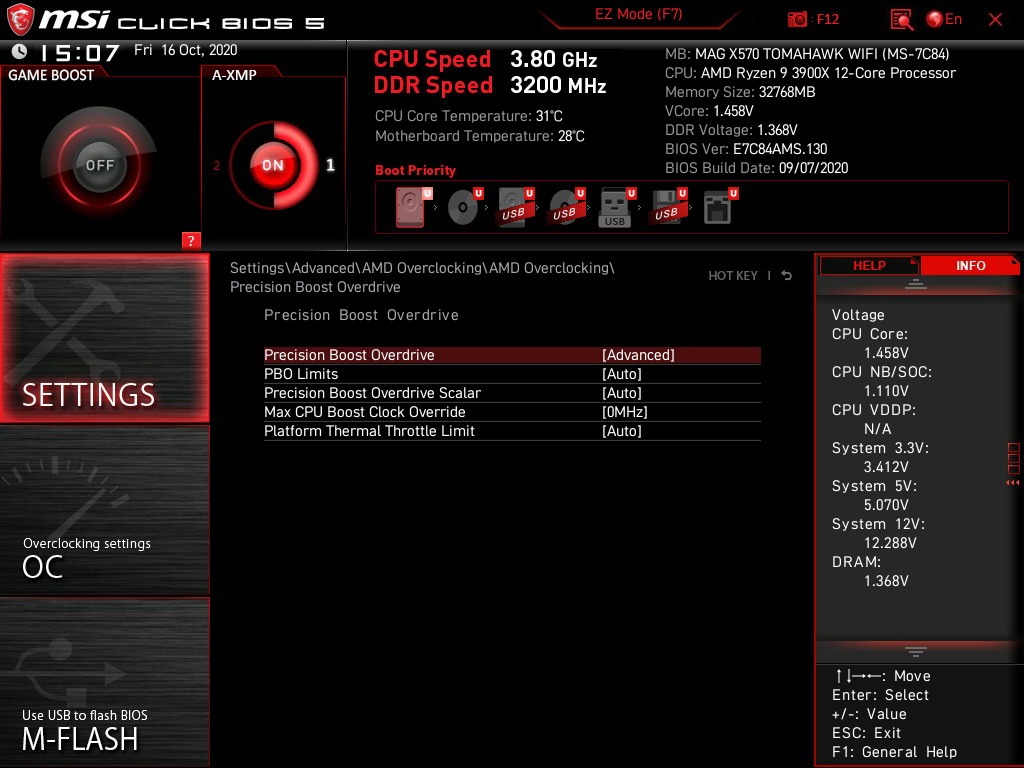
Task: Click the date Fri 16 Oct, 2020
Action: [x=185, y=50]
